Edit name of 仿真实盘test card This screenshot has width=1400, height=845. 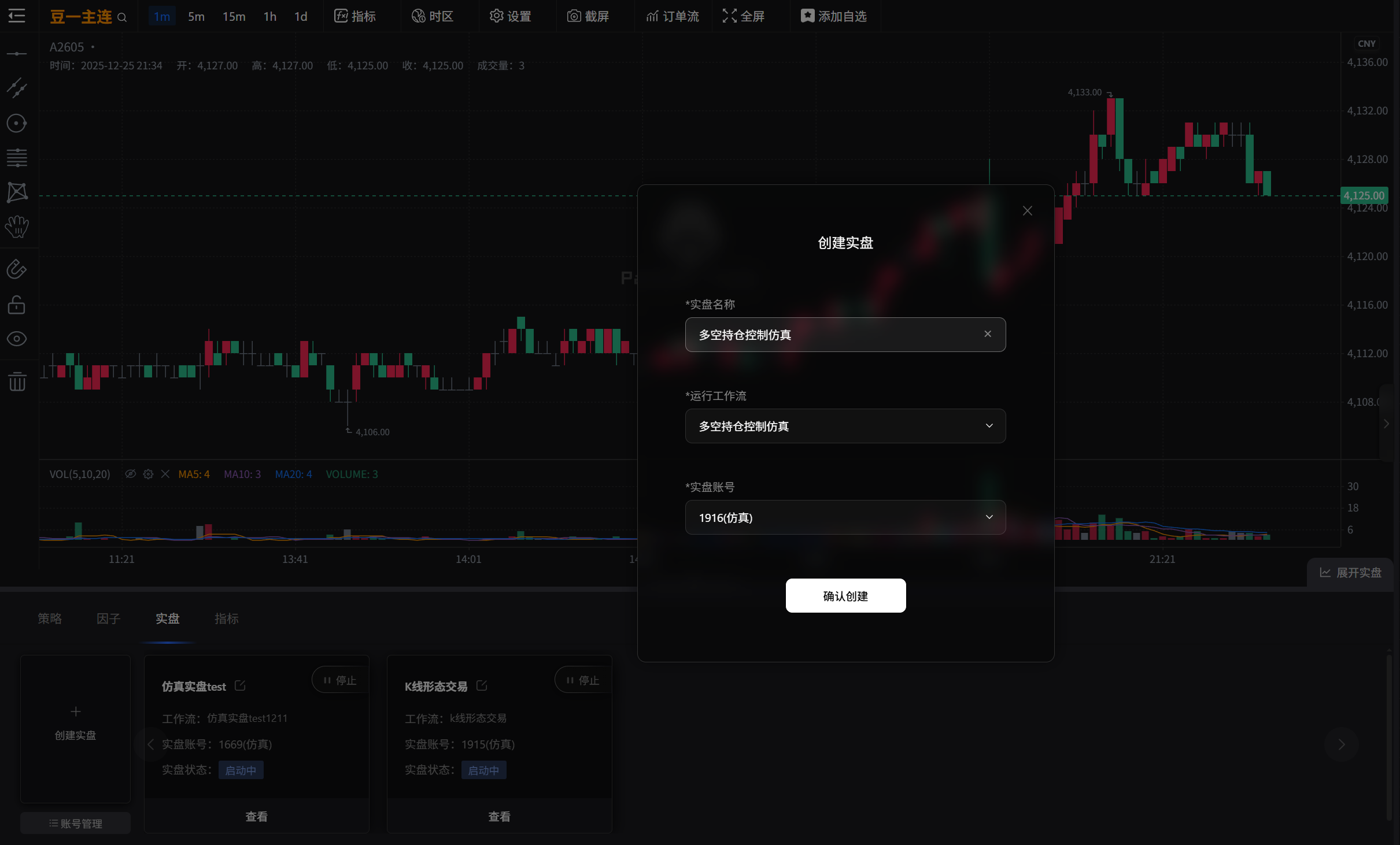(x=240, y=685)
